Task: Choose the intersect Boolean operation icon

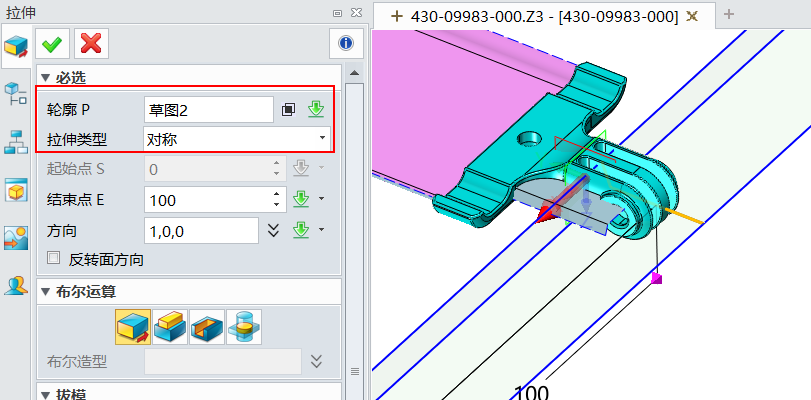Action: (244, 326)
